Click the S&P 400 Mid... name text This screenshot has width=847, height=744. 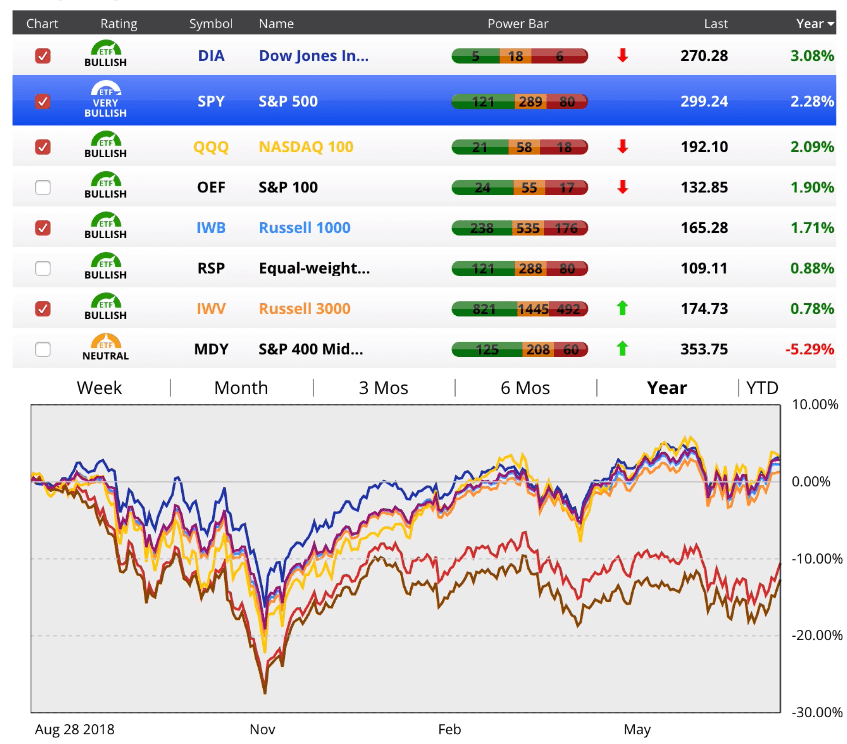point(311,350)
